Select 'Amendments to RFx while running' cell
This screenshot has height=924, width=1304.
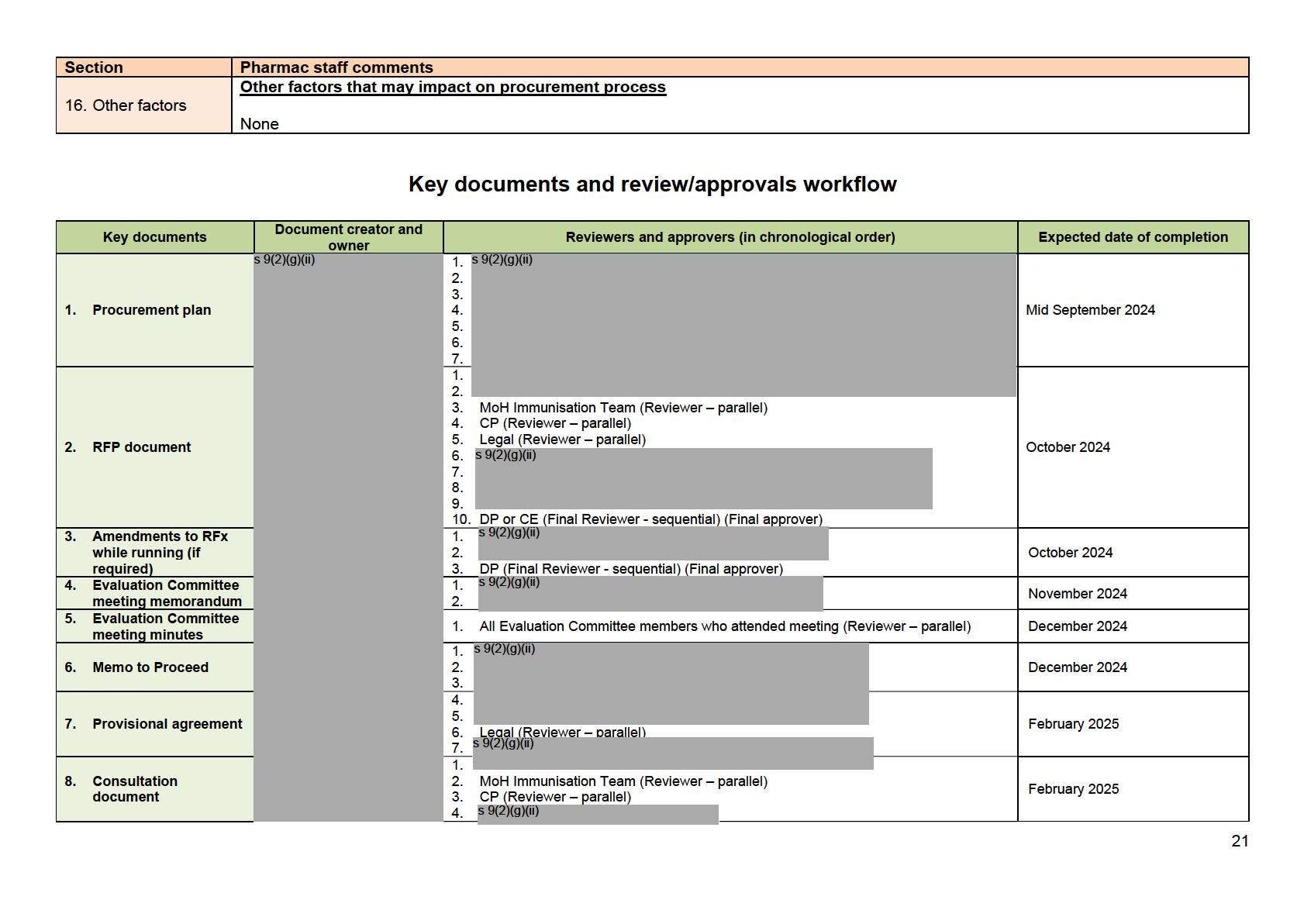tap(159, 552)
